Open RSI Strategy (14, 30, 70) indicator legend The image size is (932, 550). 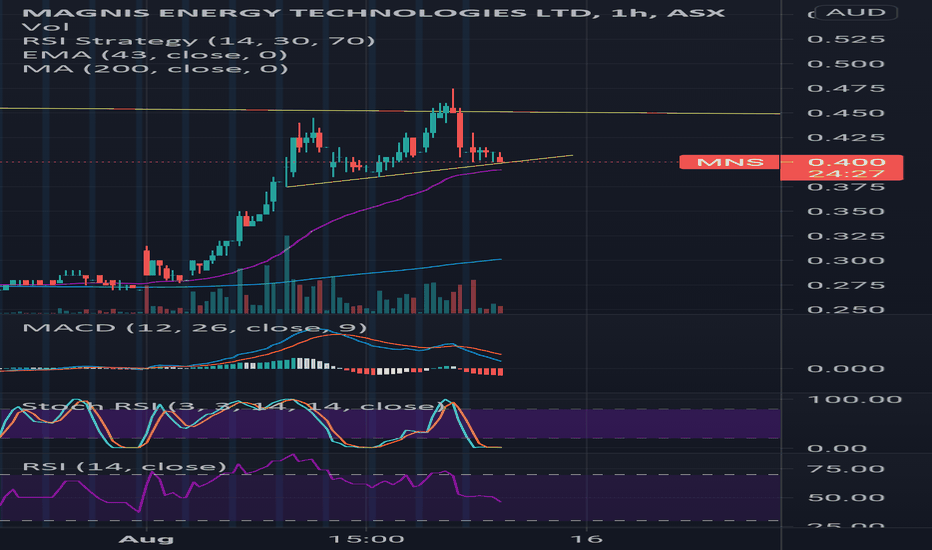pyautogui.click(x=199, y=40)
